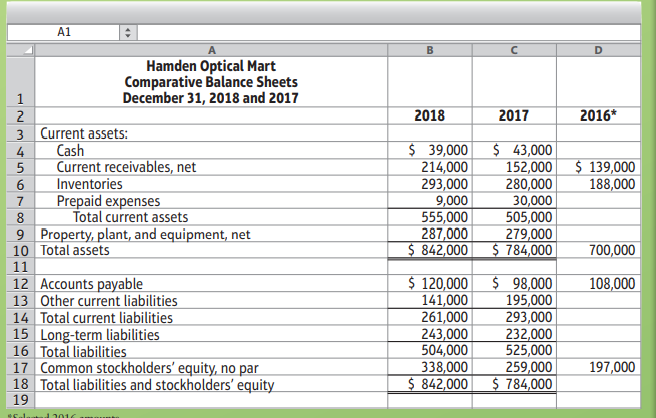Click other current liabilities 2018 value 141,000

[x=430, y=300]
